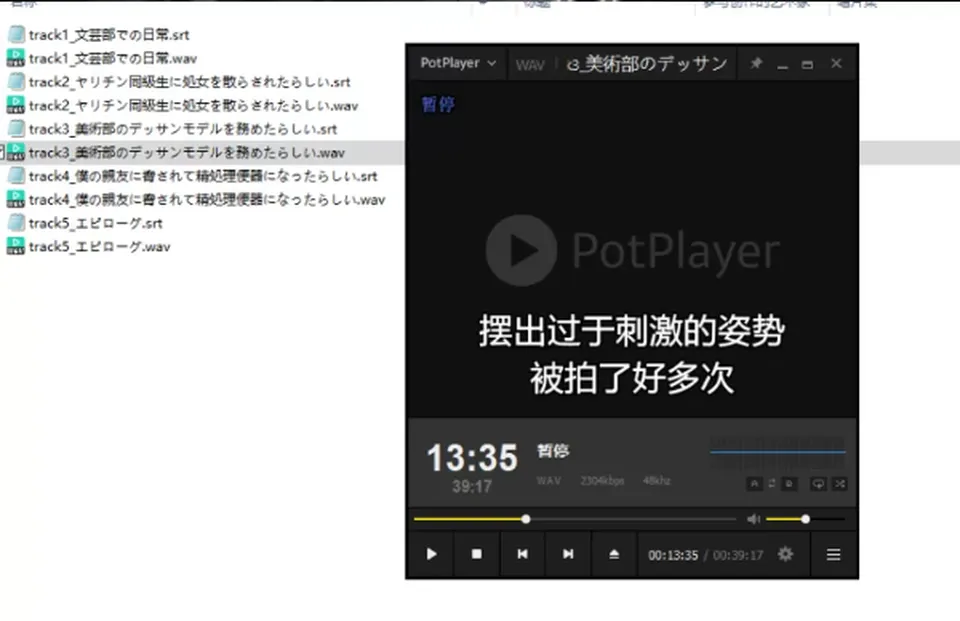
Task: Click the 48khz sample rate label
Action: [x=656, y=481]
